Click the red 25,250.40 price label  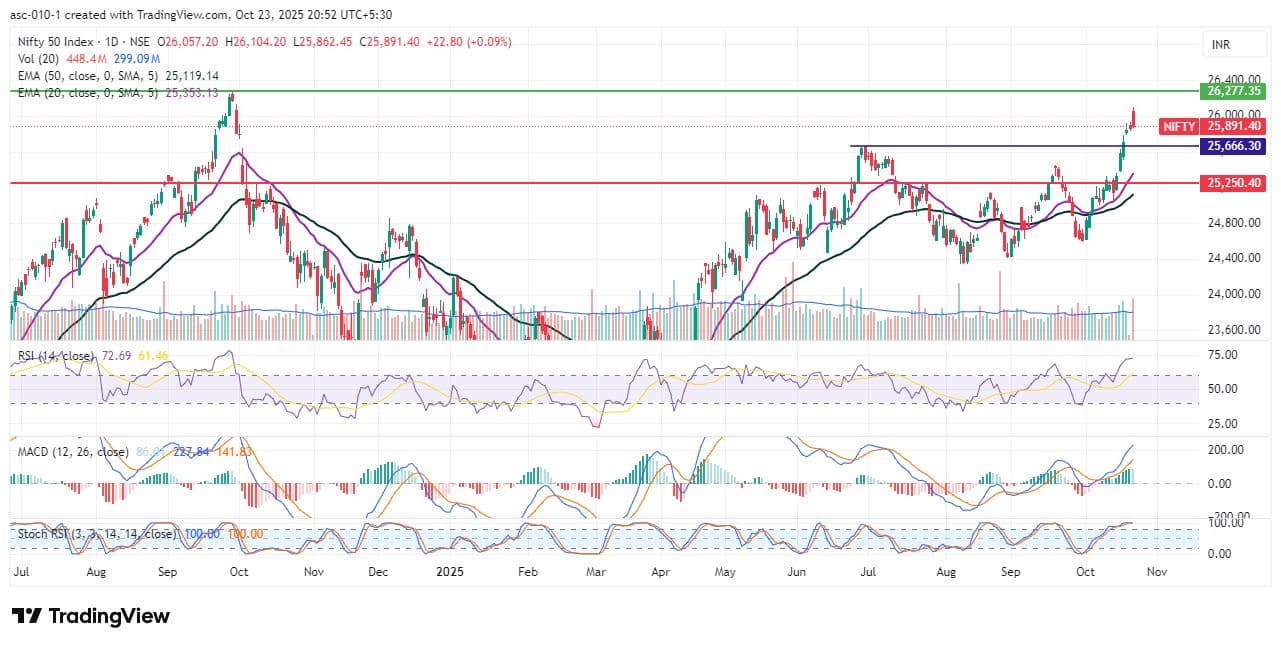(1234, 183)
